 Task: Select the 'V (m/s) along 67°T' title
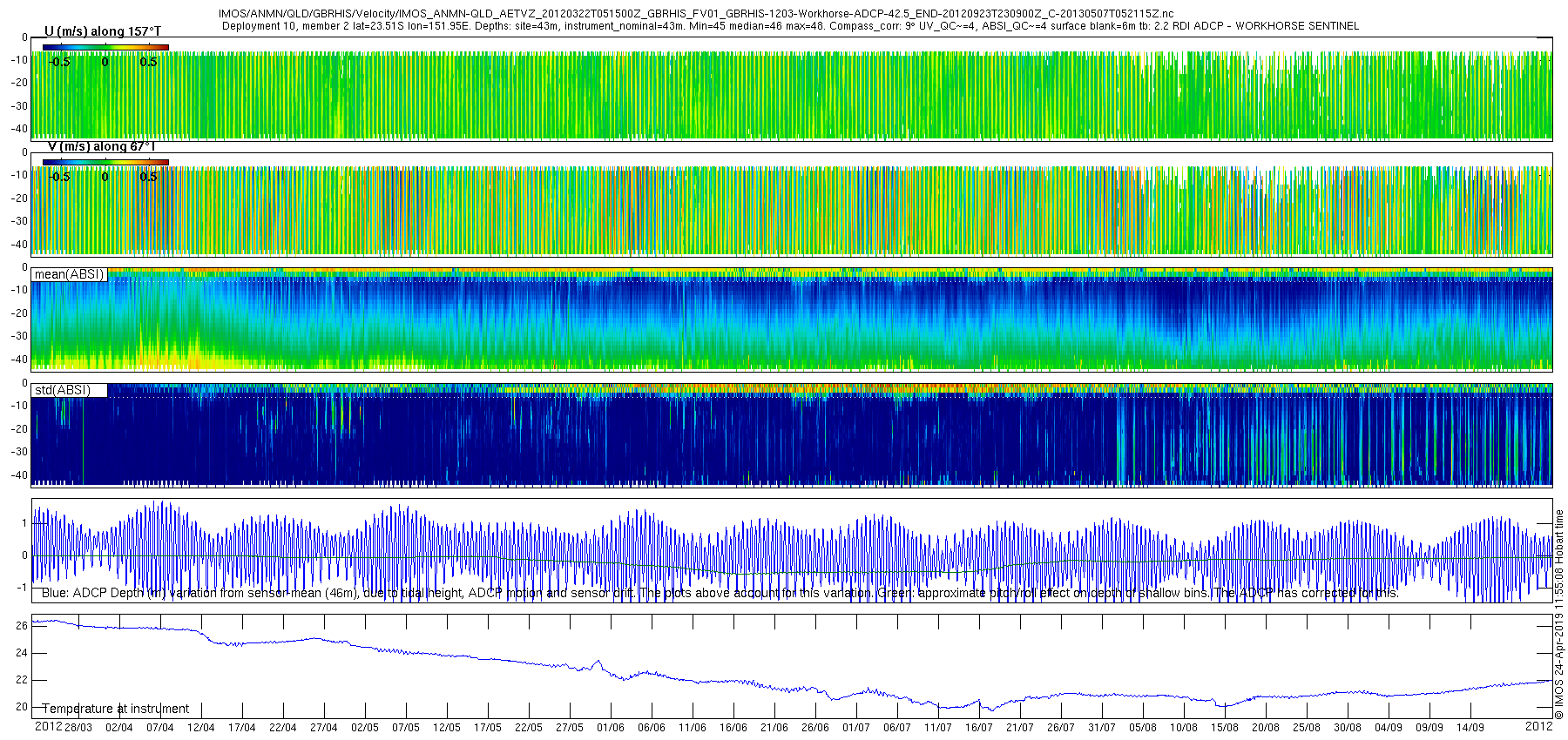point(102,146)
